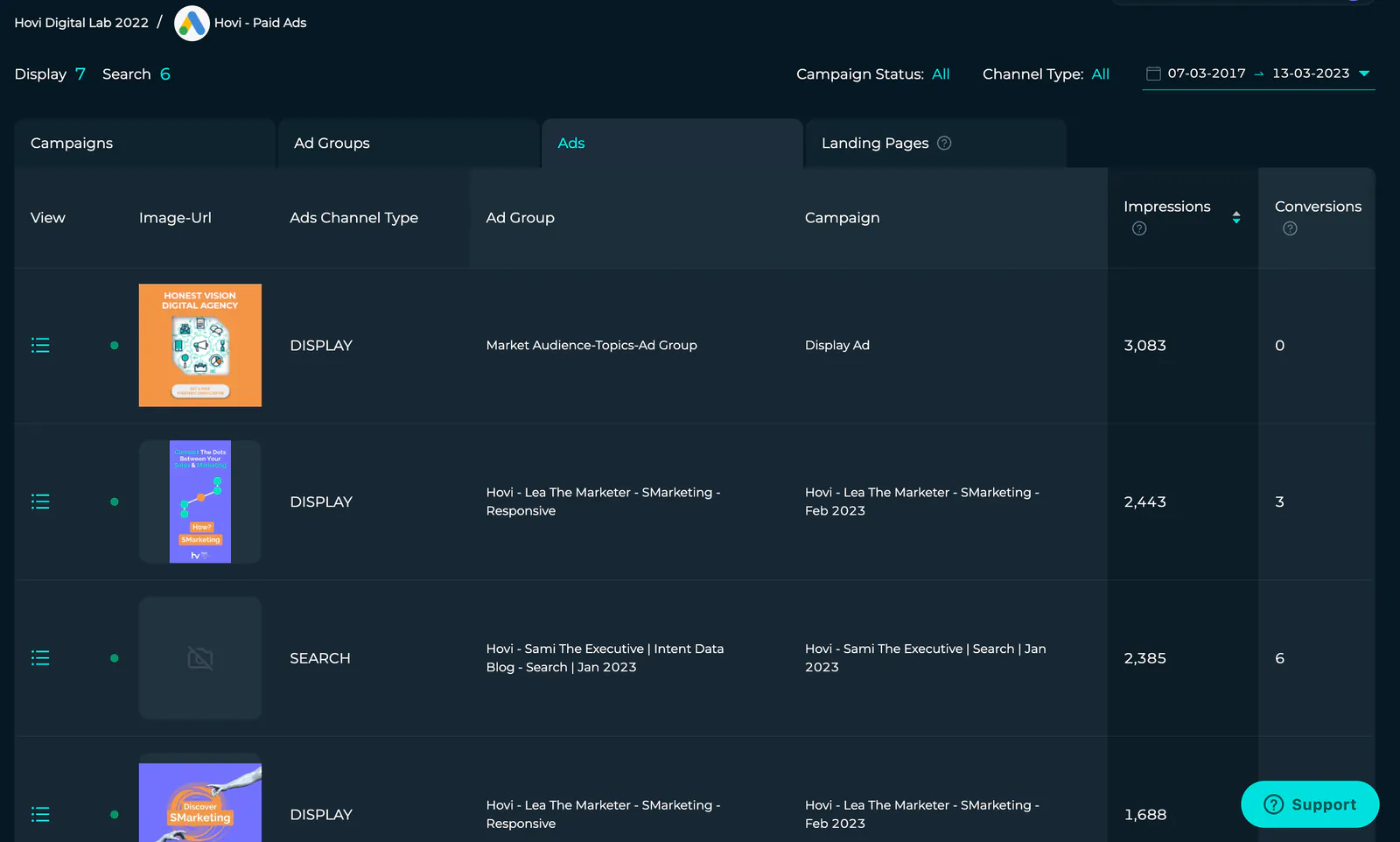Open view list icon for 2,443 impressions row

(x=40, y=502)
